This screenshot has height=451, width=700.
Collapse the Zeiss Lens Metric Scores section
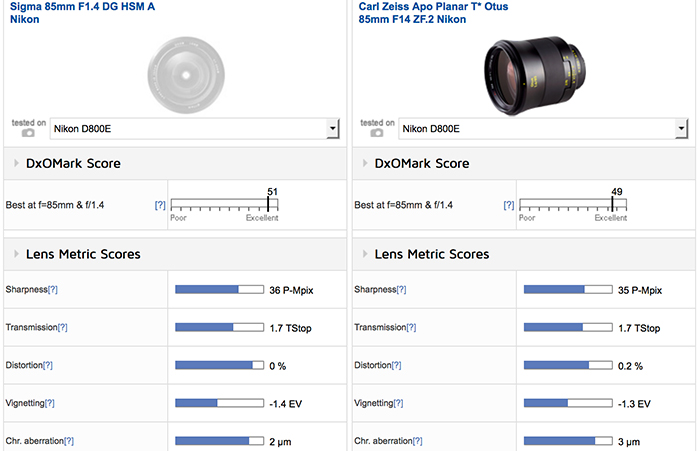(x=365, y=254)
